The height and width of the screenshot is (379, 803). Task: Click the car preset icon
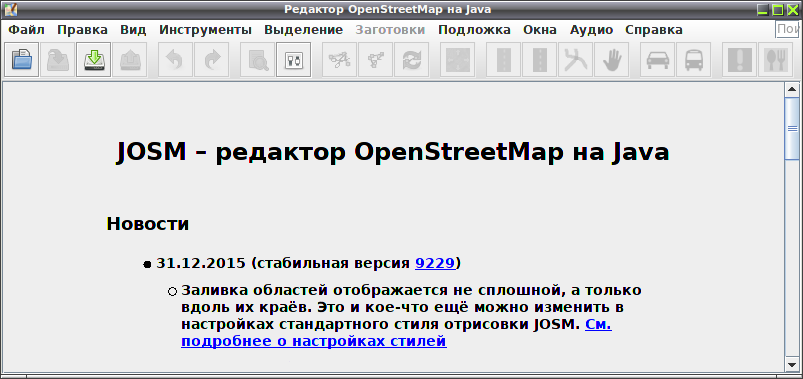coord(657,59)
